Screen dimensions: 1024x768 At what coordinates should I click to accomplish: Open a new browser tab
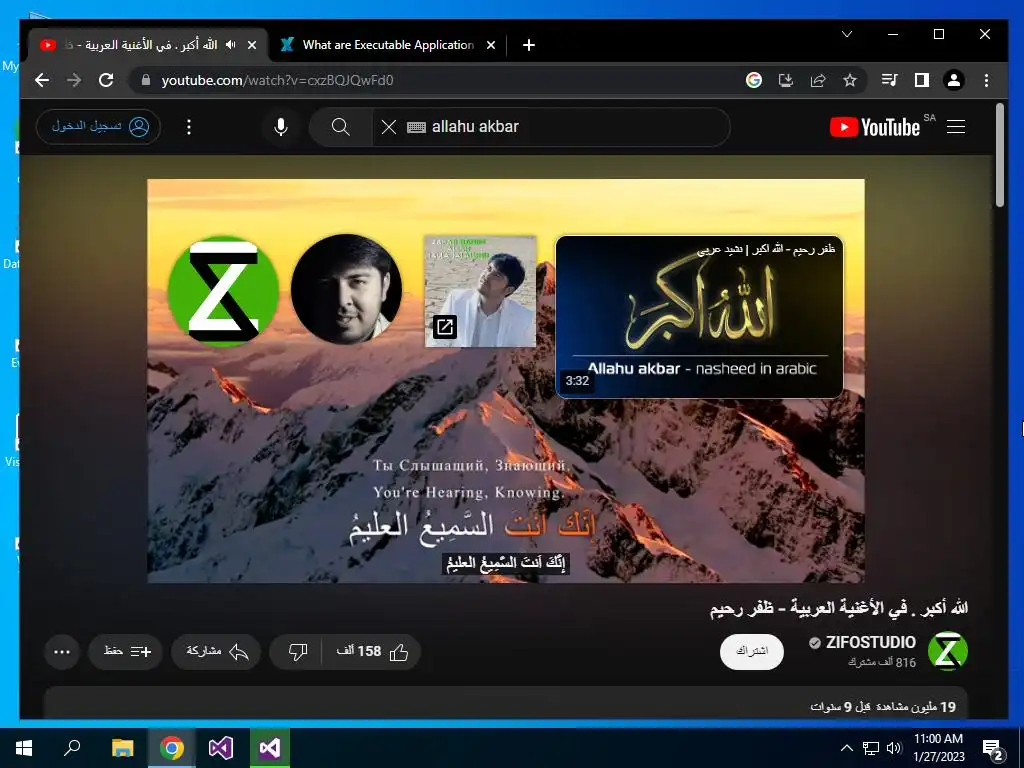click(529, 45)
